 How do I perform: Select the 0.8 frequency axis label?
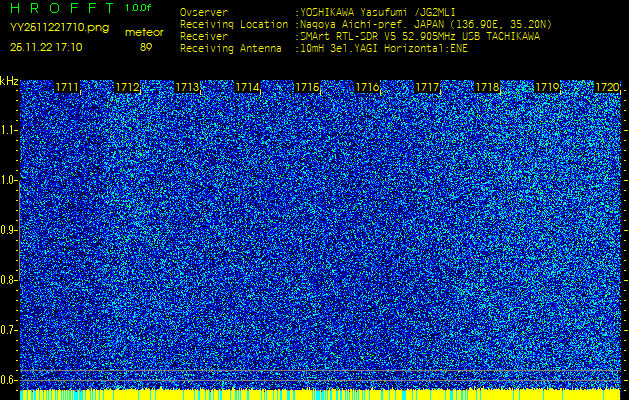click(9, 280)
